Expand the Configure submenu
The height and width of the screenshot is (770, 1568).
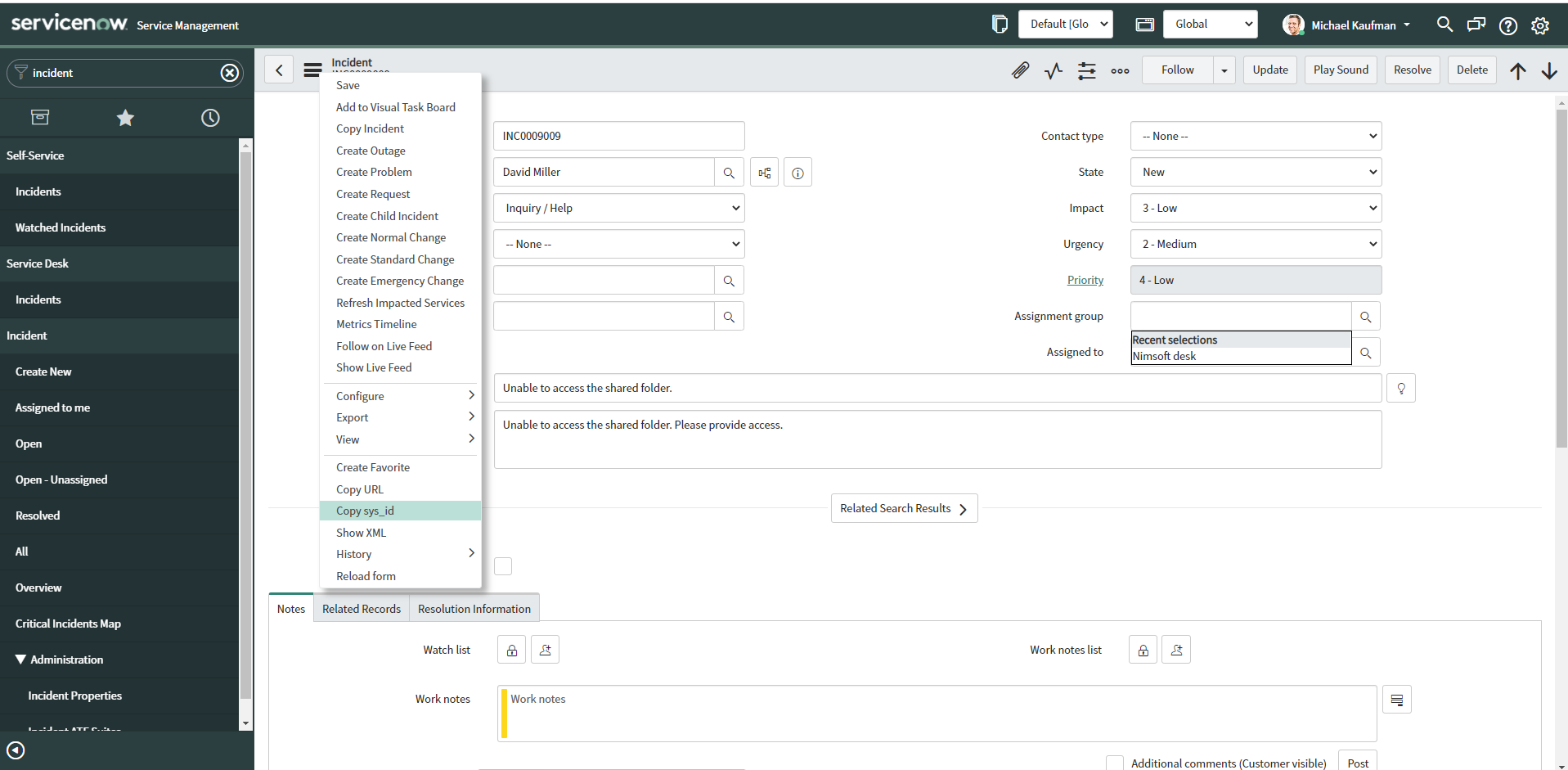360,396
